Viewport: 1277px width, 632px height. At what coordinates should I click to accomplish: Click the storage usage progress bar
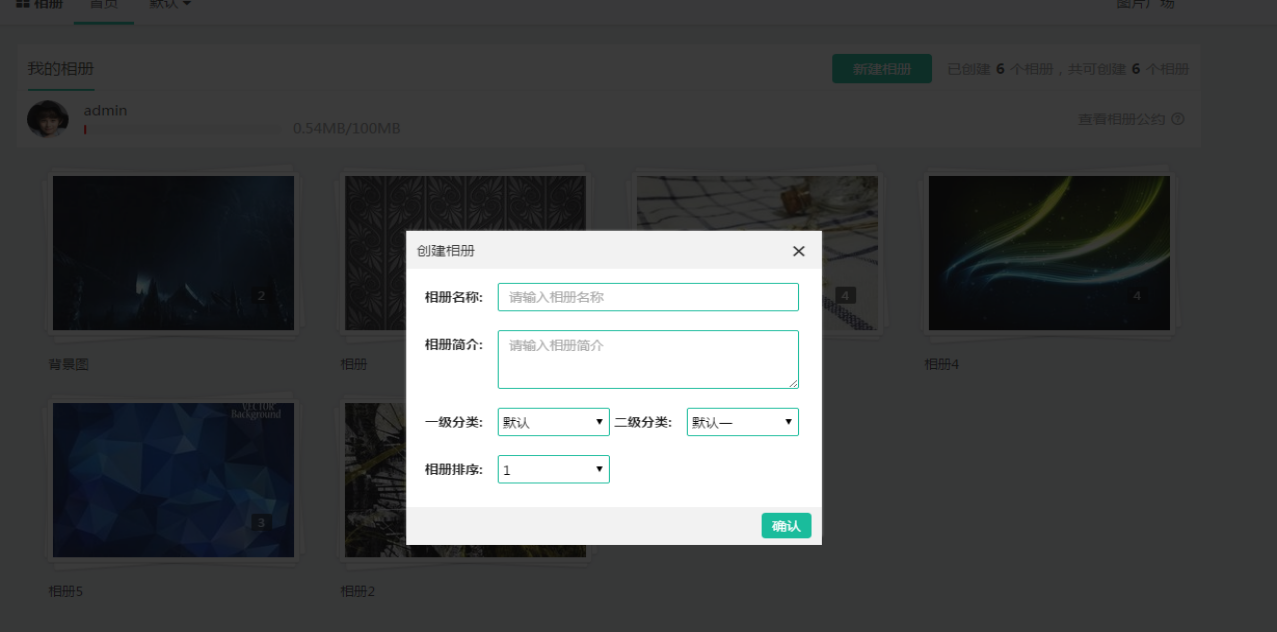183,129
